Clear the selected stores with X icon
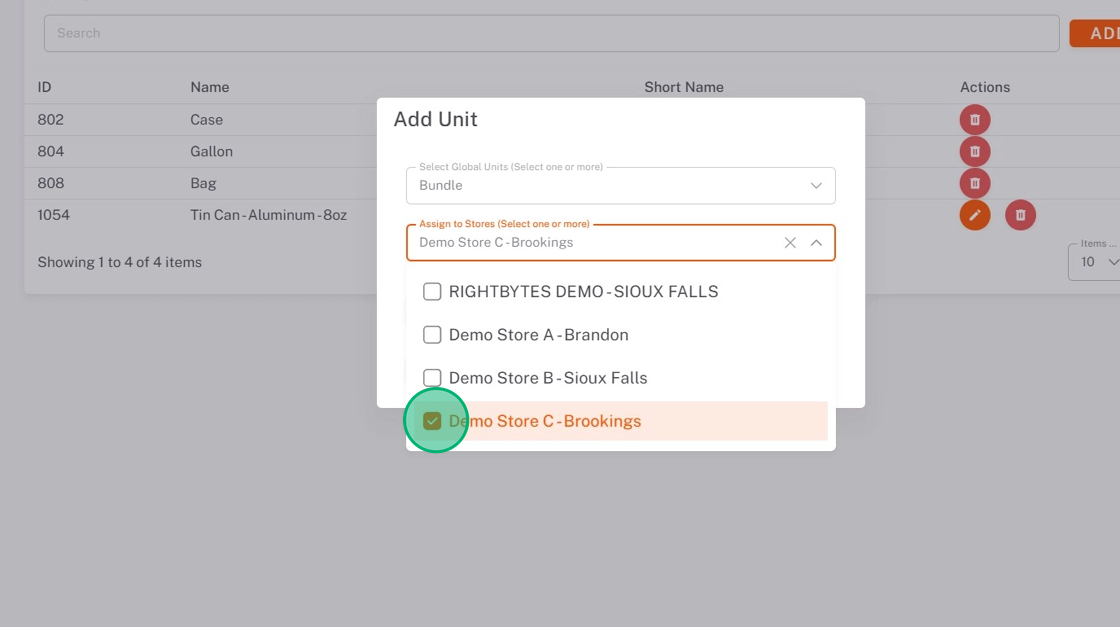Screen dimensions: 1120x627 coord(790,243)
